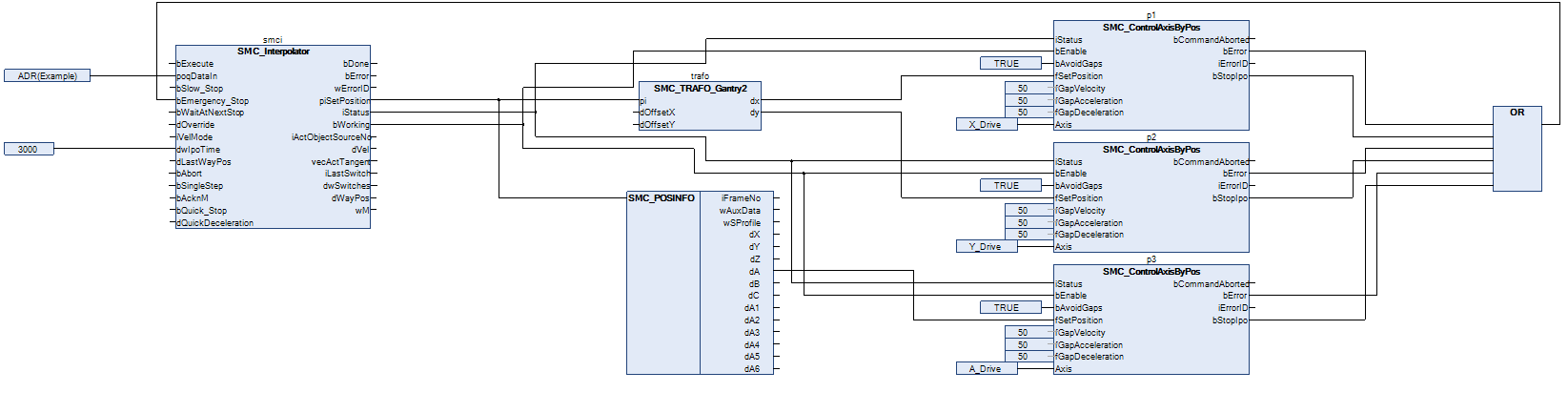Click the smci instance name label
1568x413 pixels.
273,40
